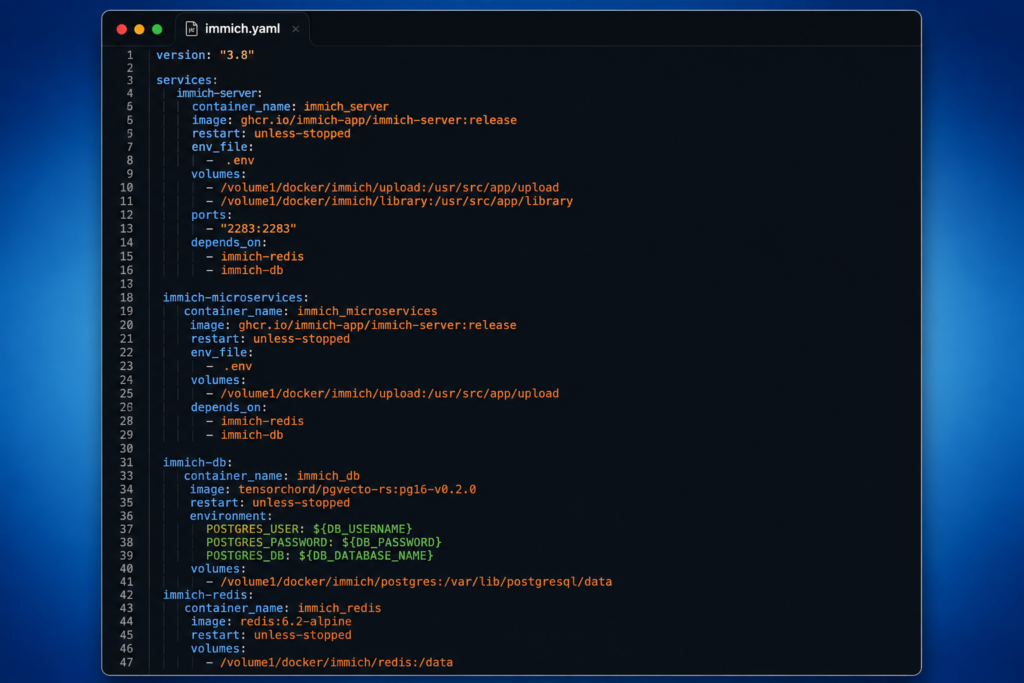Click the POSTGRES_USER variable name
The width and height of the screenshot is (1024, 683).
pos(255,529)
